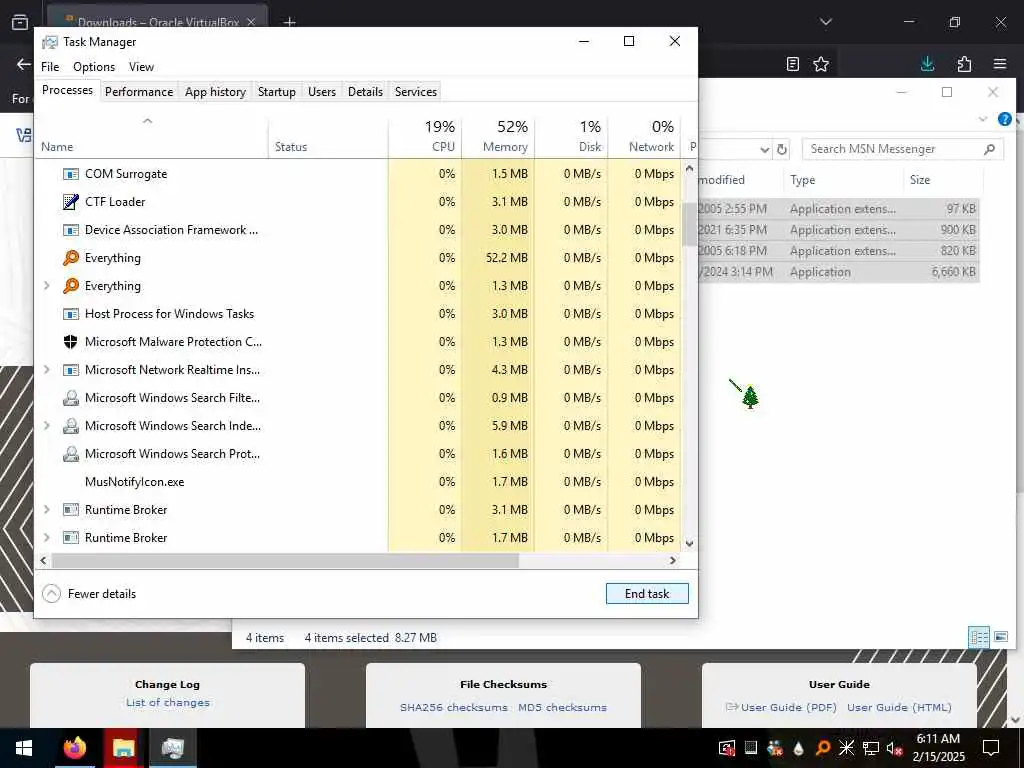Select Runtime Broker process using 3.1 MB
Viewport: 1024px width, 768px height.
point(358,510)
